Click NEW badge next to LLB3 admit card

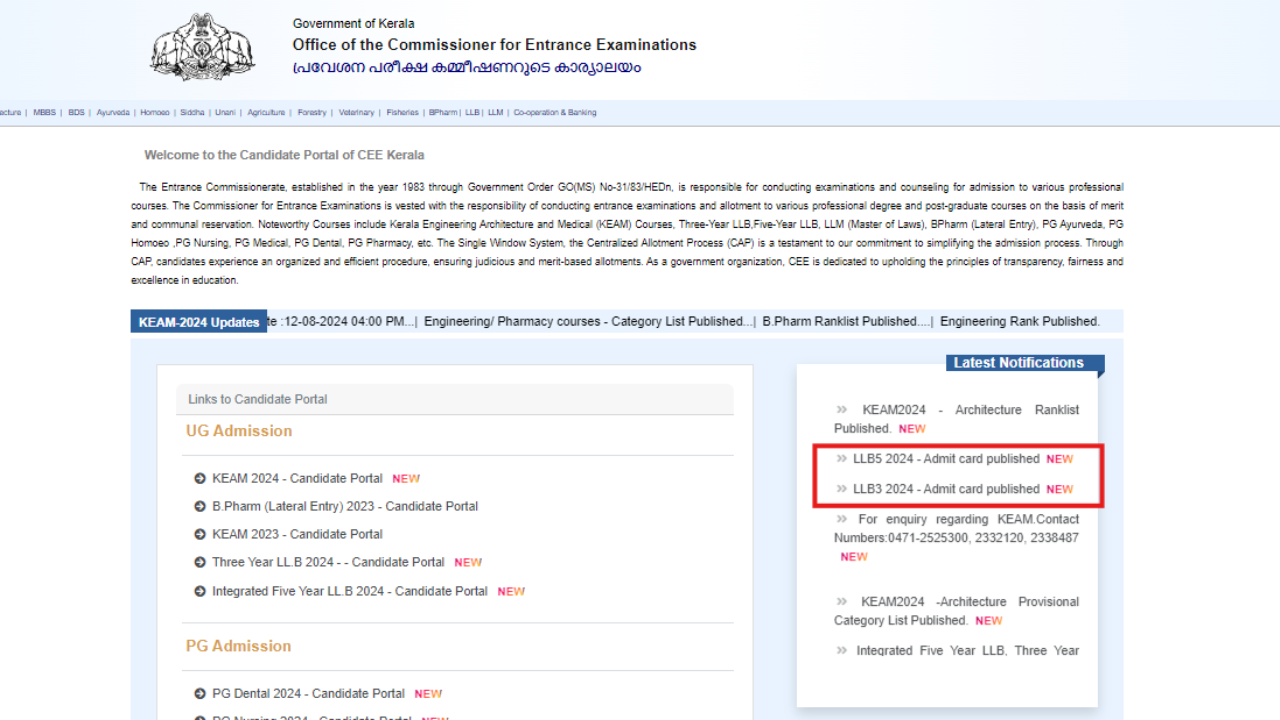point(1059,490)
